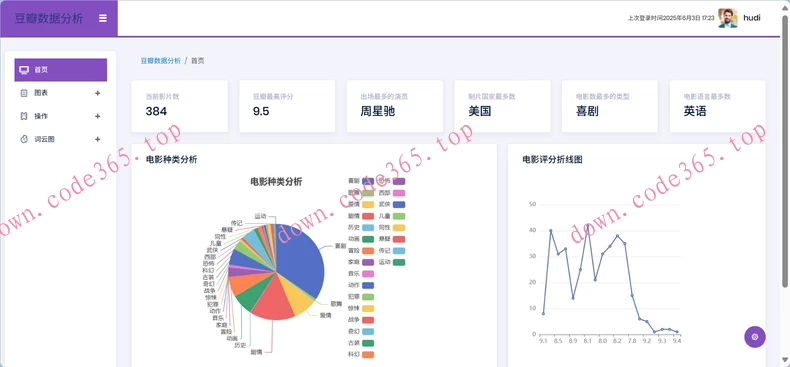
Task: Click the 周星驰 stat card value
Action: (378, 111)
